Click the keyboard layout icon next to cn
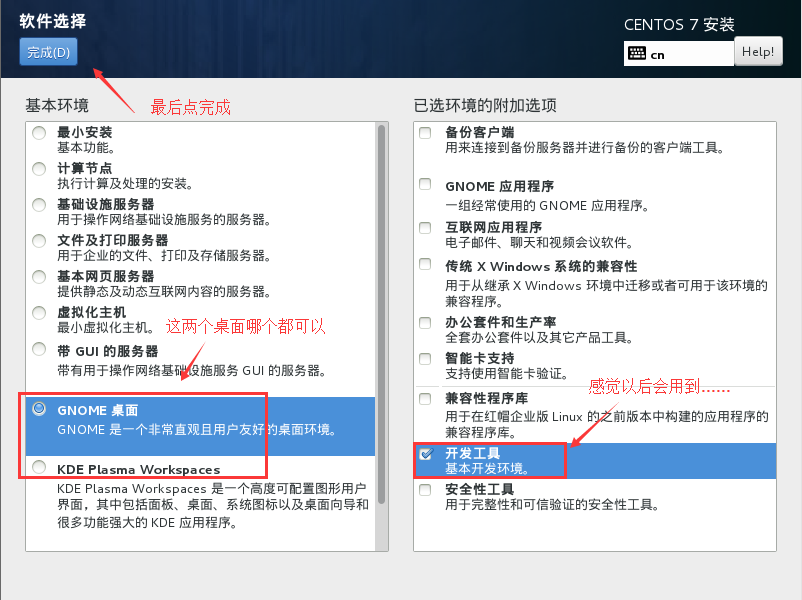 (x=637, y=53)
